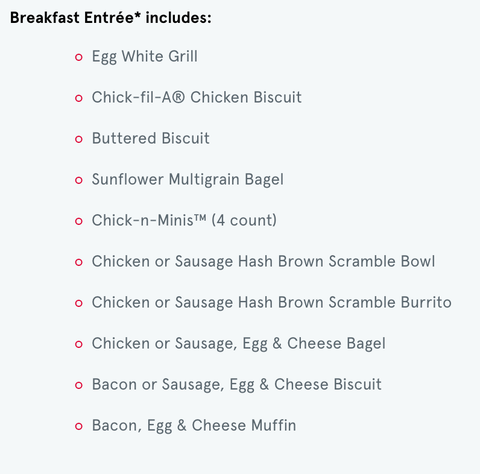This screenshot has height=474, width=480.
Task: Click Sunflower Multigrain Bagel entry
Action: click(188, 180)
